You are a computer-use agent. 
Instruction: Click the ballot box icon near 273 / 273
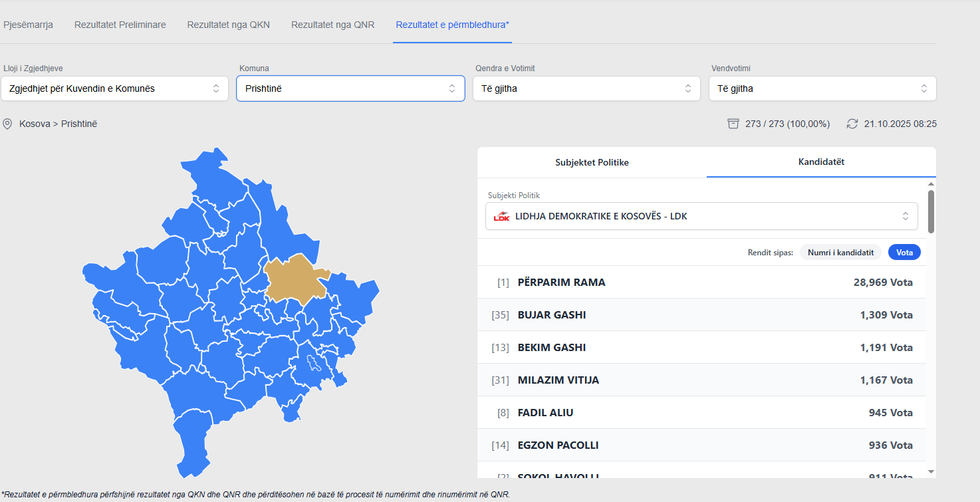(x=733, y=124)
